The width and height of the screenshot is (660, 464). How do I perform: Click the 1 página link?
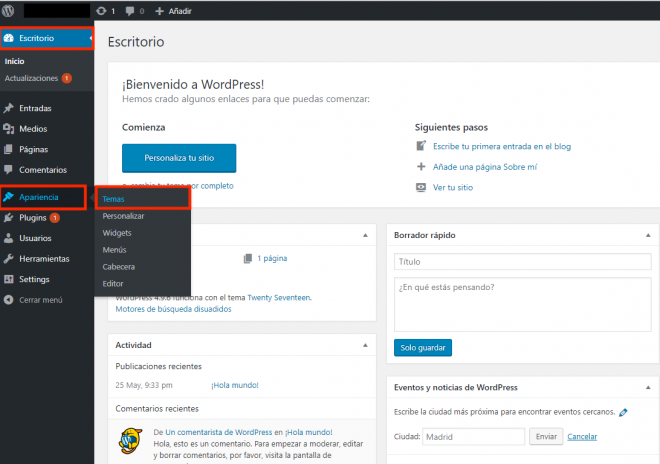[x=272, y=258]
